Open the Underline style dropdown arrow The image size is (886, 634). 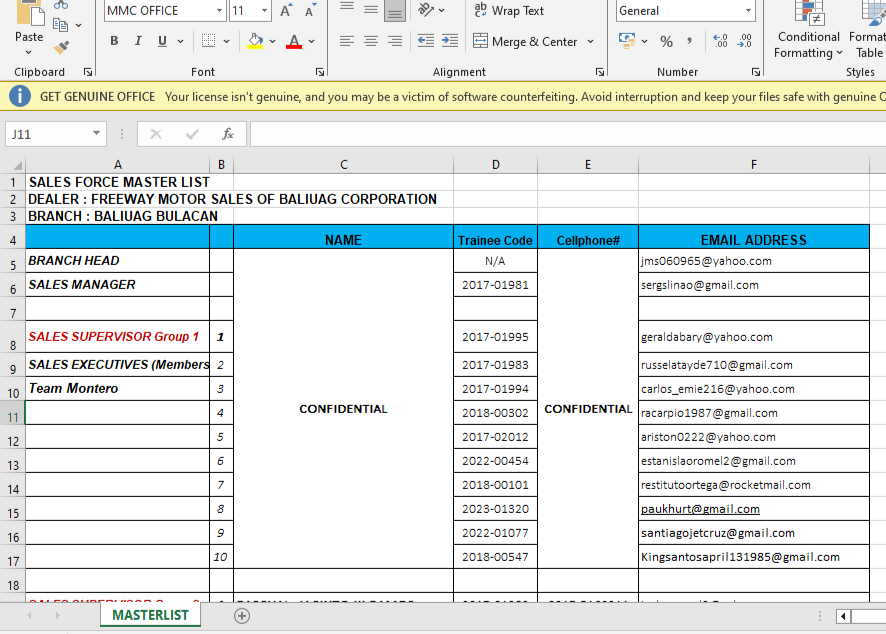180,41
